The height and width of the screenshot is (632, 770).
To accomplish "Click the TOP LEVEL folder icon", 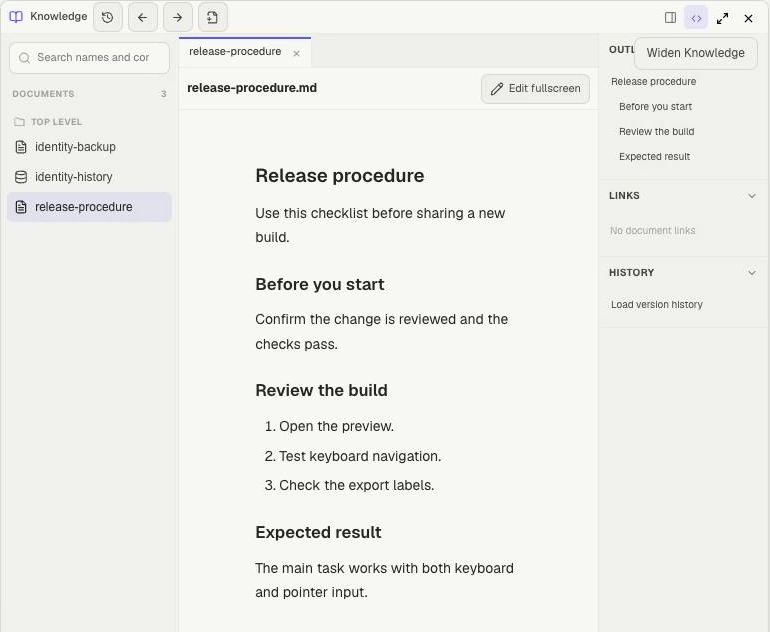I will coord(19,122).
